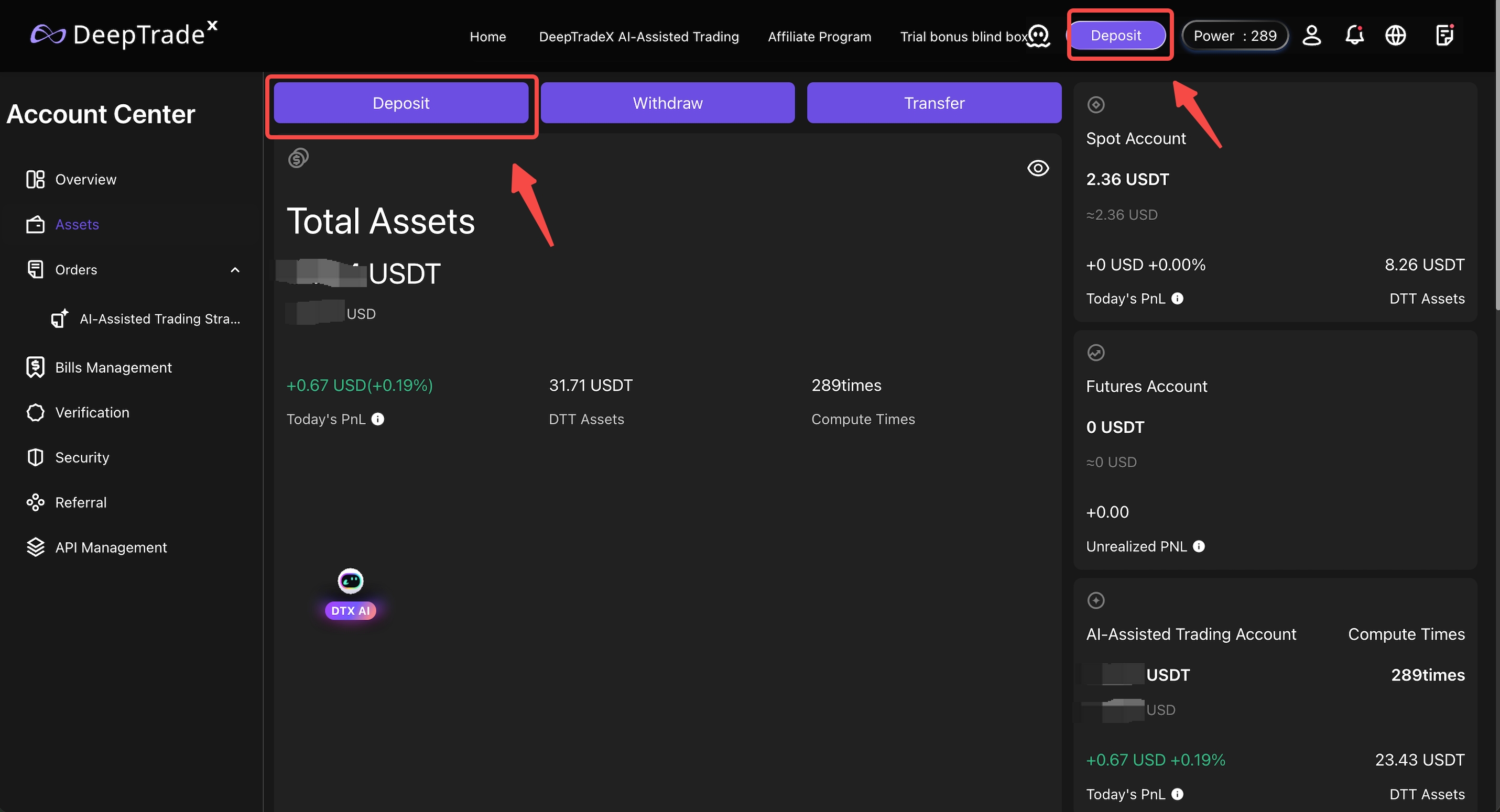
Task: Expand Orders section label
Action: 77,269
